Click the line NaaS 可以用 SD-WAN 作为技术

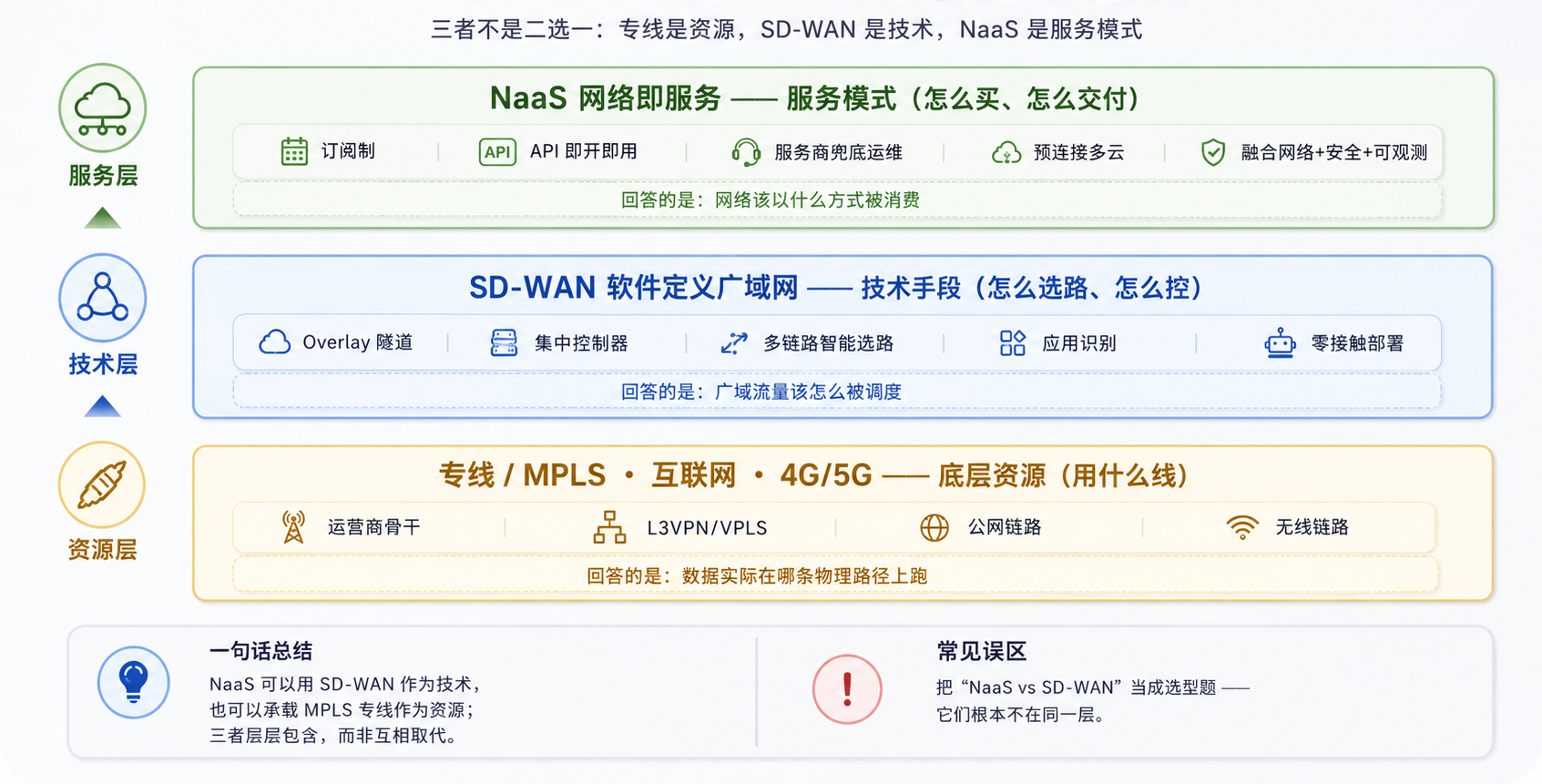pos(345,684)
